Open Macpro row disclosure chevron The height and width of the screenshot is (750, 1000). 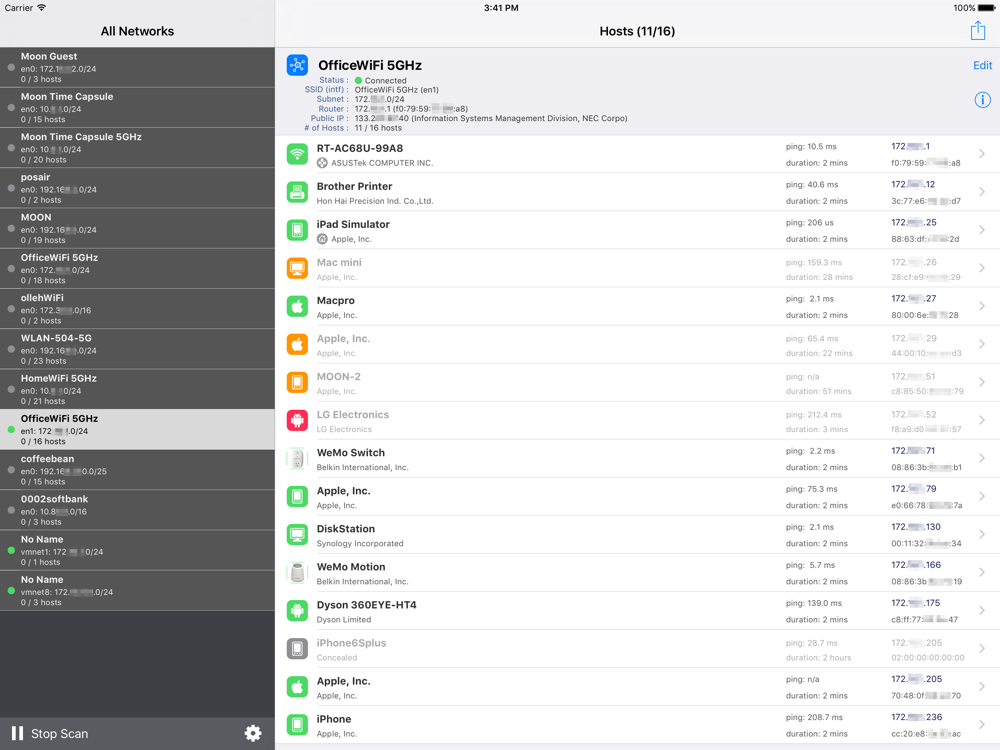(982, 306)
